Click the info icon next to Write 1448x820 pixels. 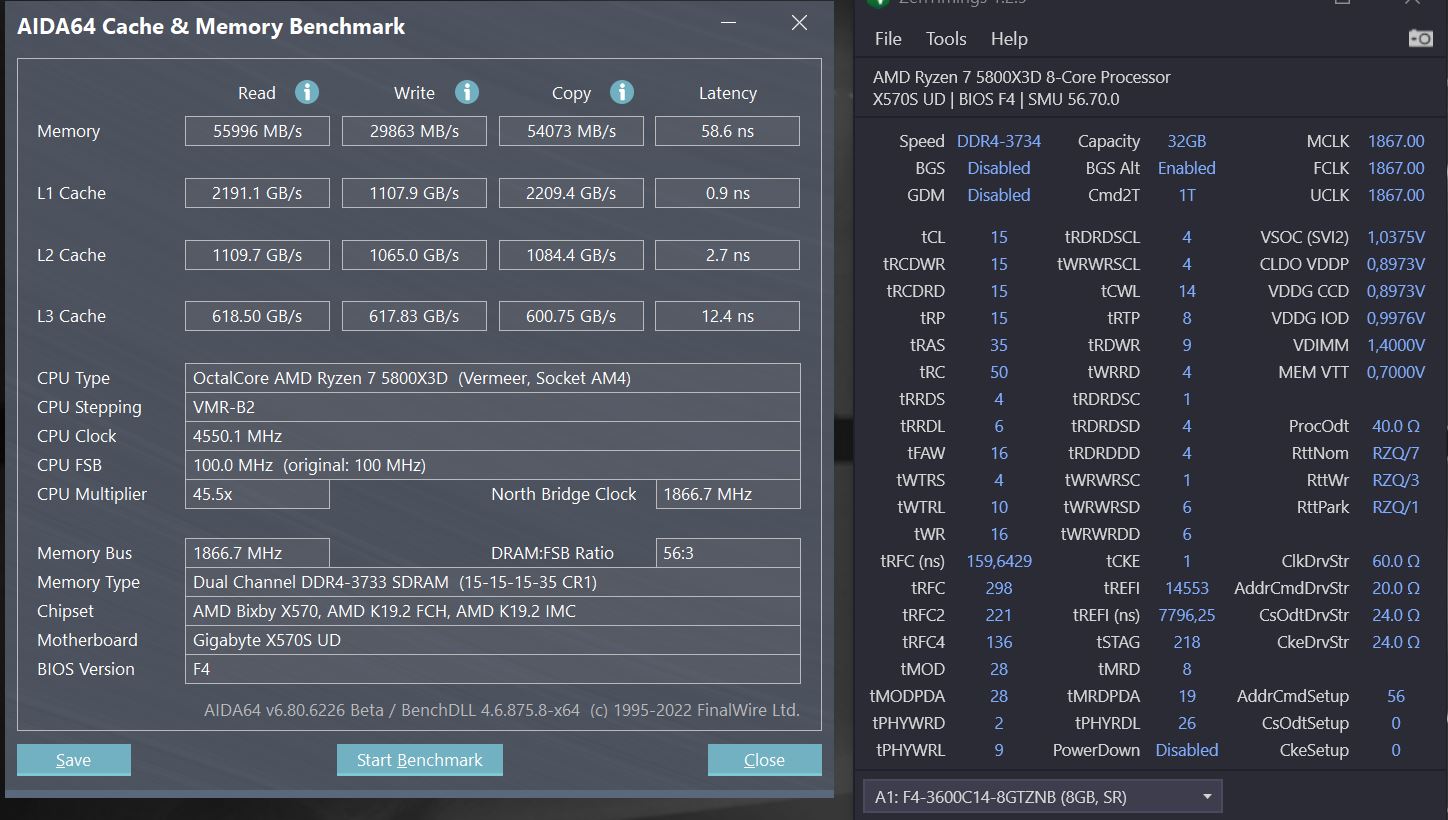click(x=466, y=93)
